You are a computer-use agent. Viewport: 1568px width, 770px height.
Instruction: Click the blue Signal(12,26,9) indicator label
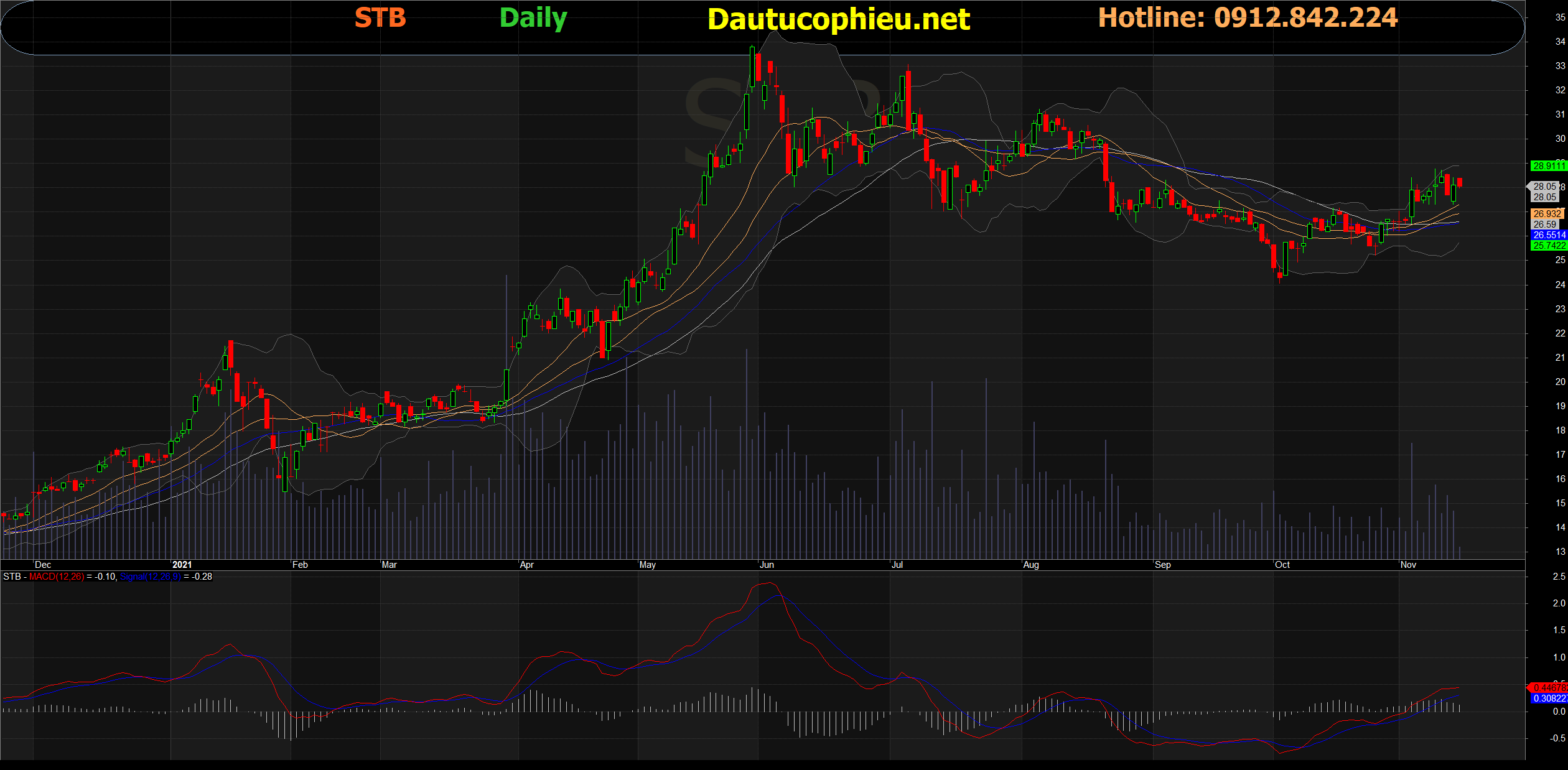[151, 577]
